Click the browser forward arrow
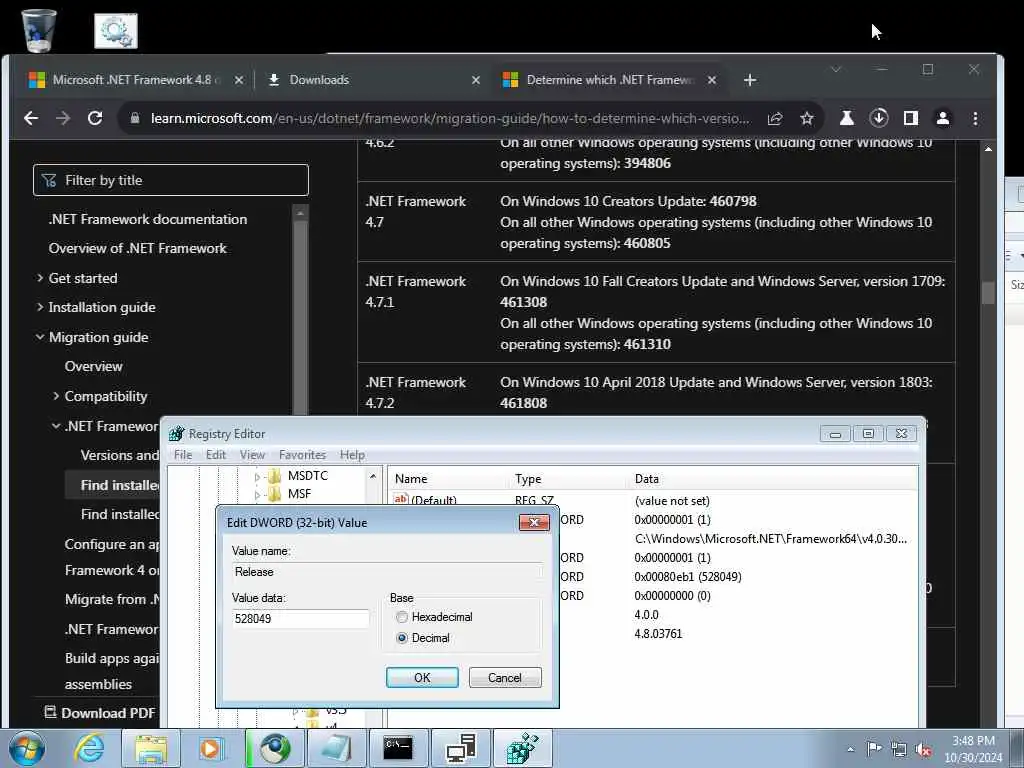Viewport: 1024px width, 768px height. [x=63, y=118]
